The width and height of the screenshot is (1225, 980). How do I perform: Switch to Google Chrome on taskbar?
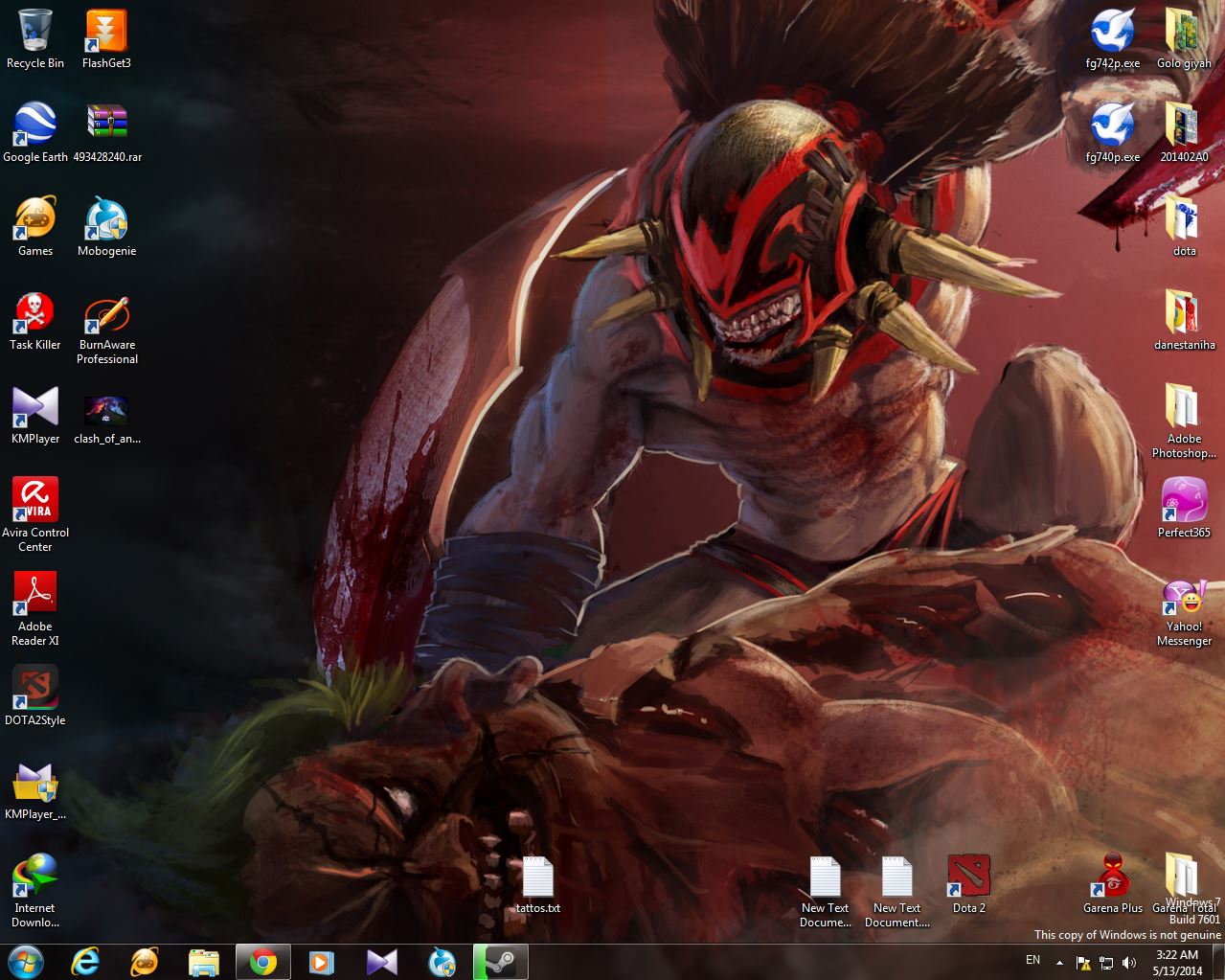(263, 962)
